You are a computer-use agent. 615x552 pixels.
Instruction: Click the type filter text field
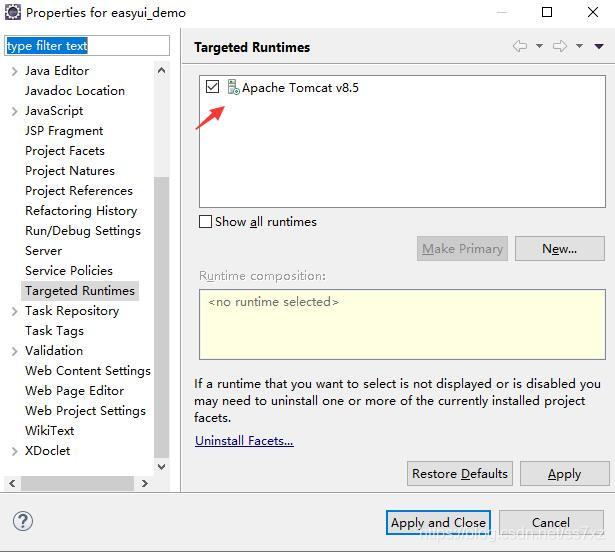click(87, 46)
